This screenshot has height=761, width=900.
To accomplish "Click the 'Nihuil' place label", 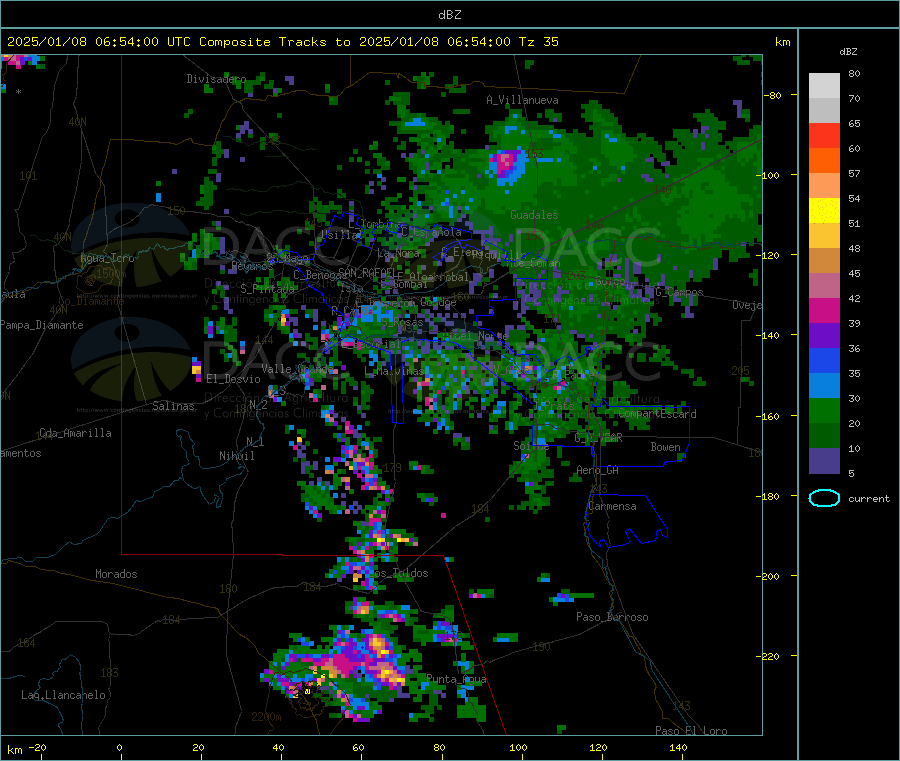I will [236, 456].
